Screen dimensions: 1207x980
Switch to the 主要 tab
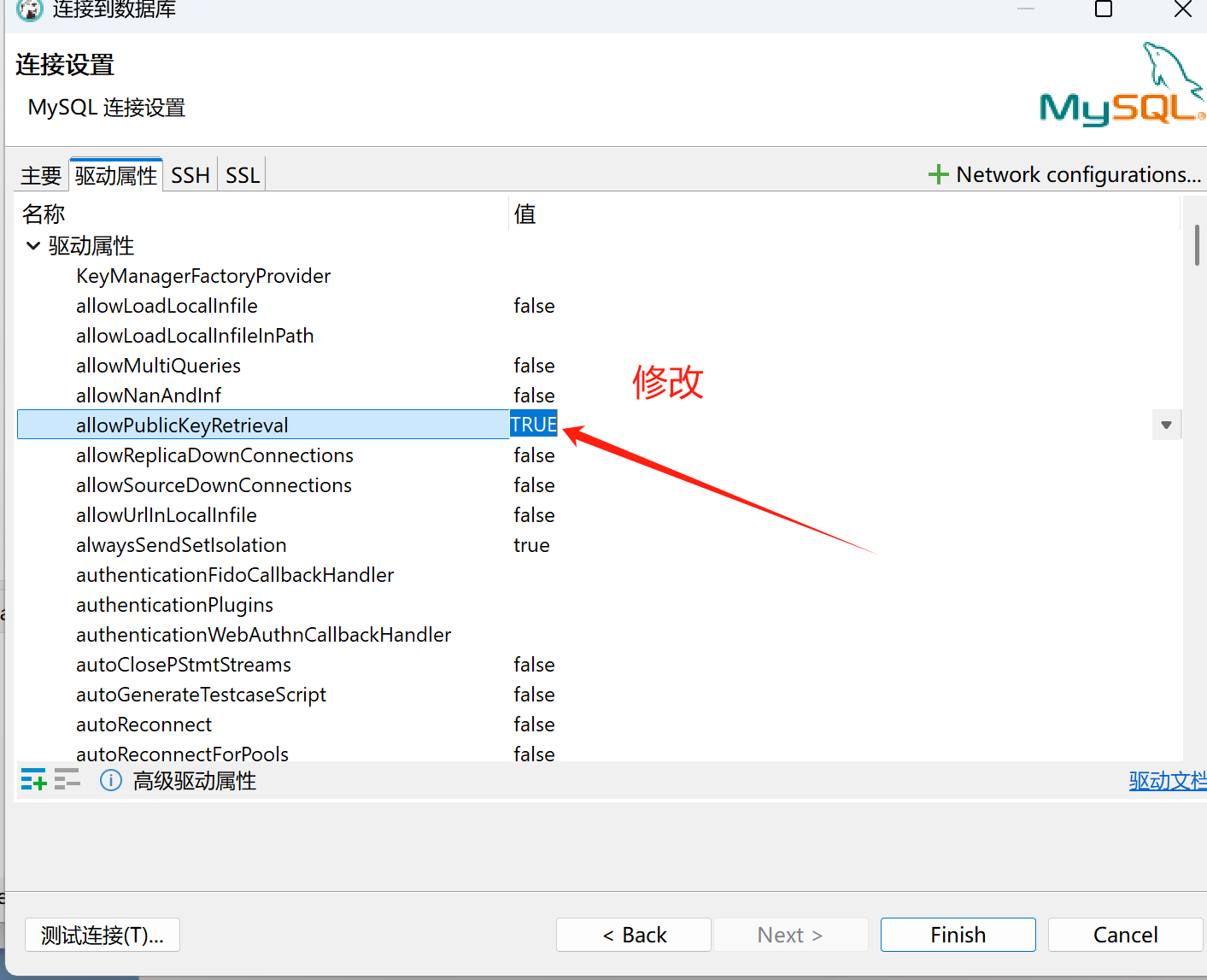(x=41, y=175)
